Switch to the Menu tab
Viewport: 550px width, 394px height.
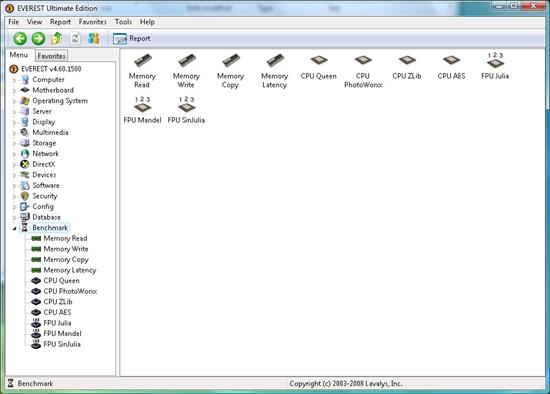coord(19,55)
